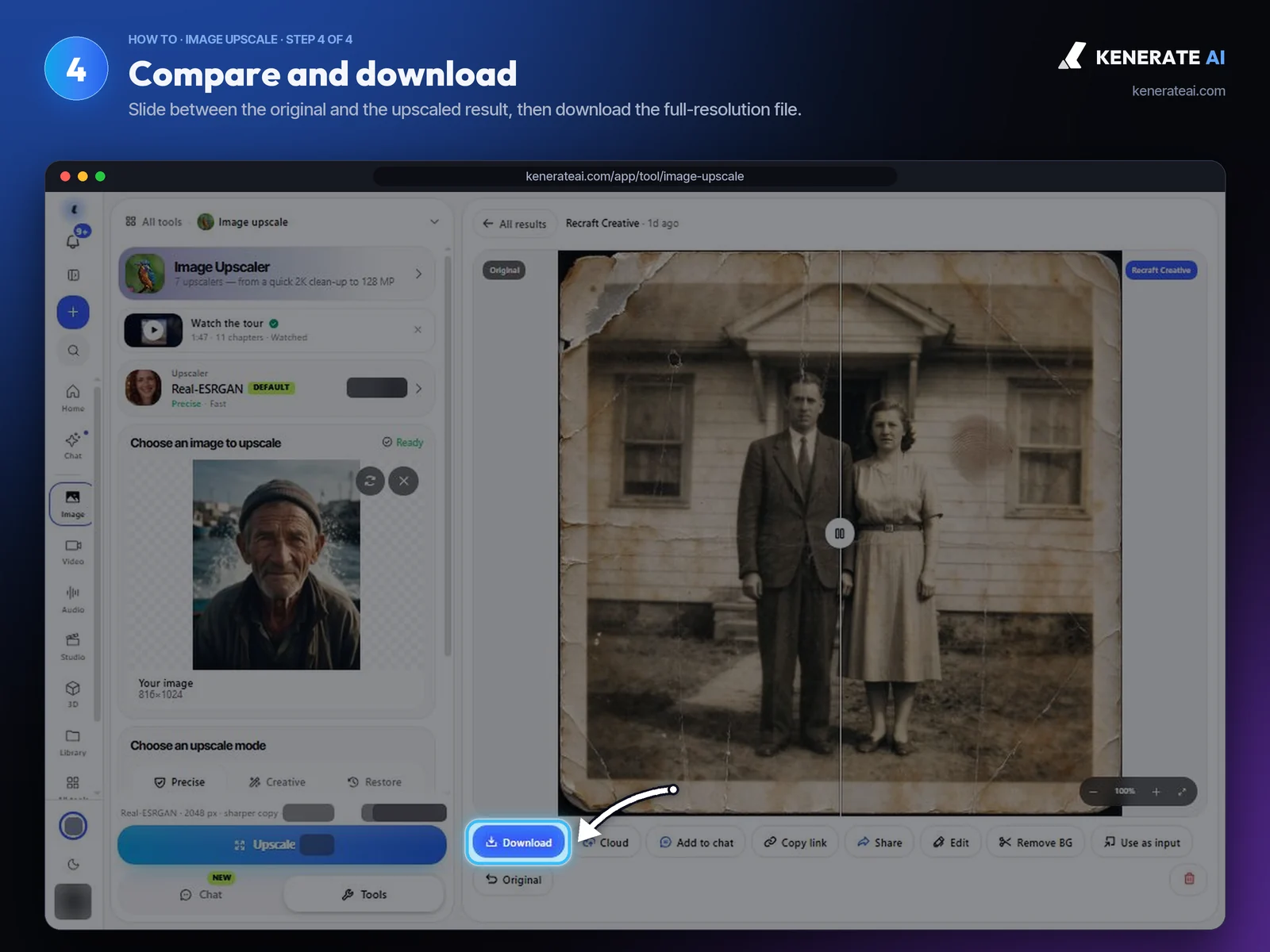Open the Audio section in sidebar
This screenshot has height=952, width=1270.
tap(73, 599)
